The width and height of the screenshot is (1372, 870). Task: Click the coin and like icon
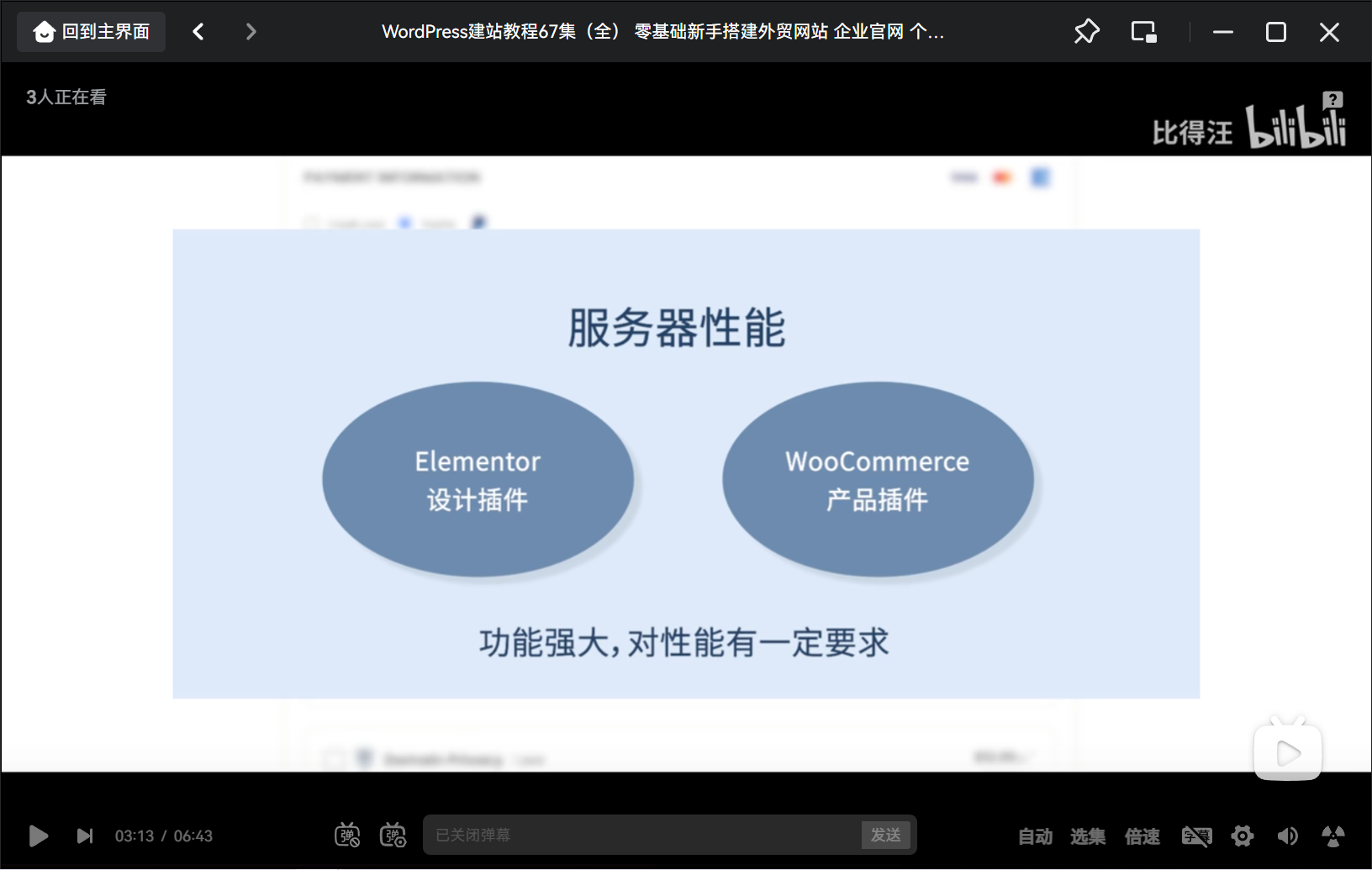point(1333,836)
